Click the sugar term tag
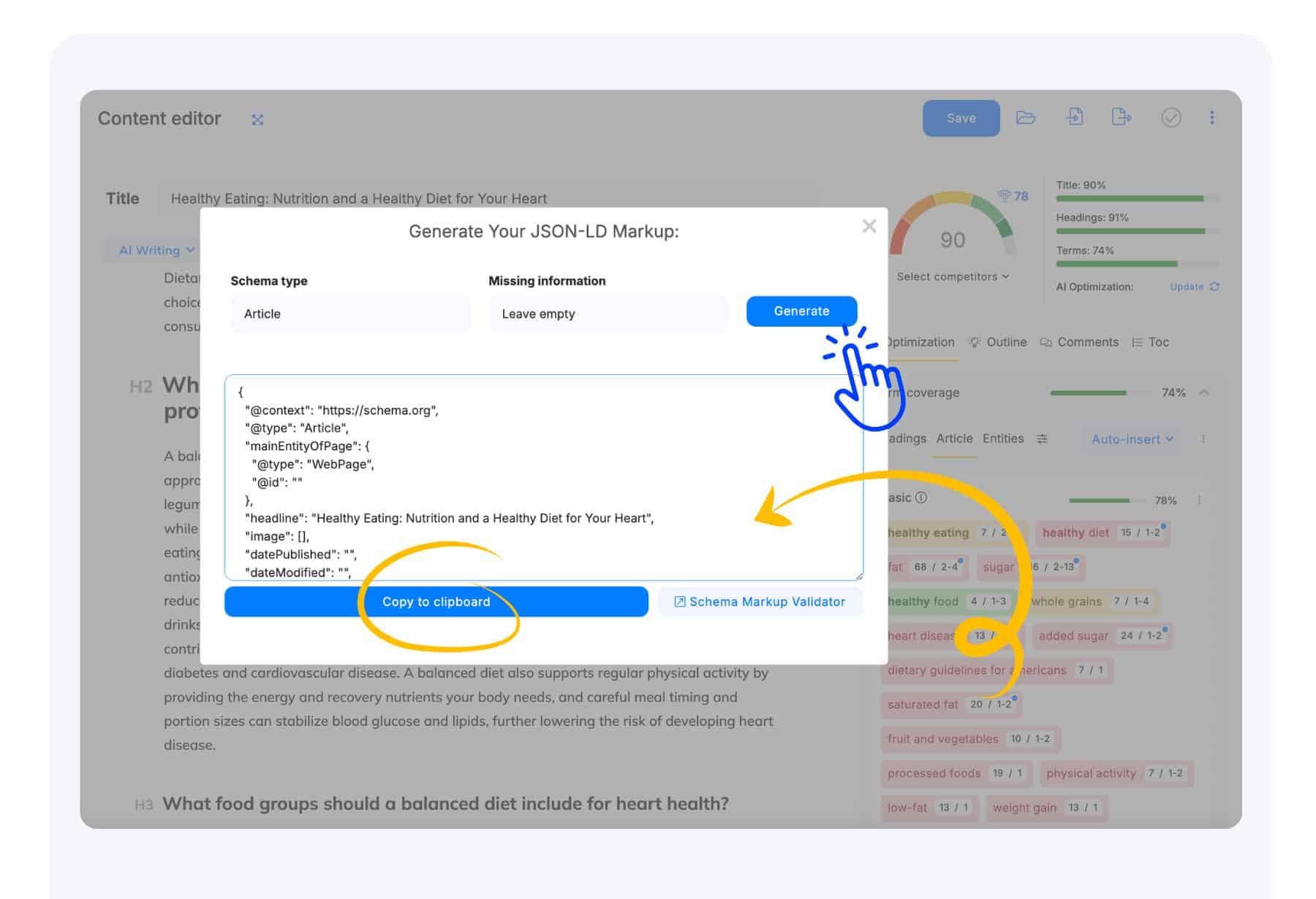 [x=1030, y=567]
